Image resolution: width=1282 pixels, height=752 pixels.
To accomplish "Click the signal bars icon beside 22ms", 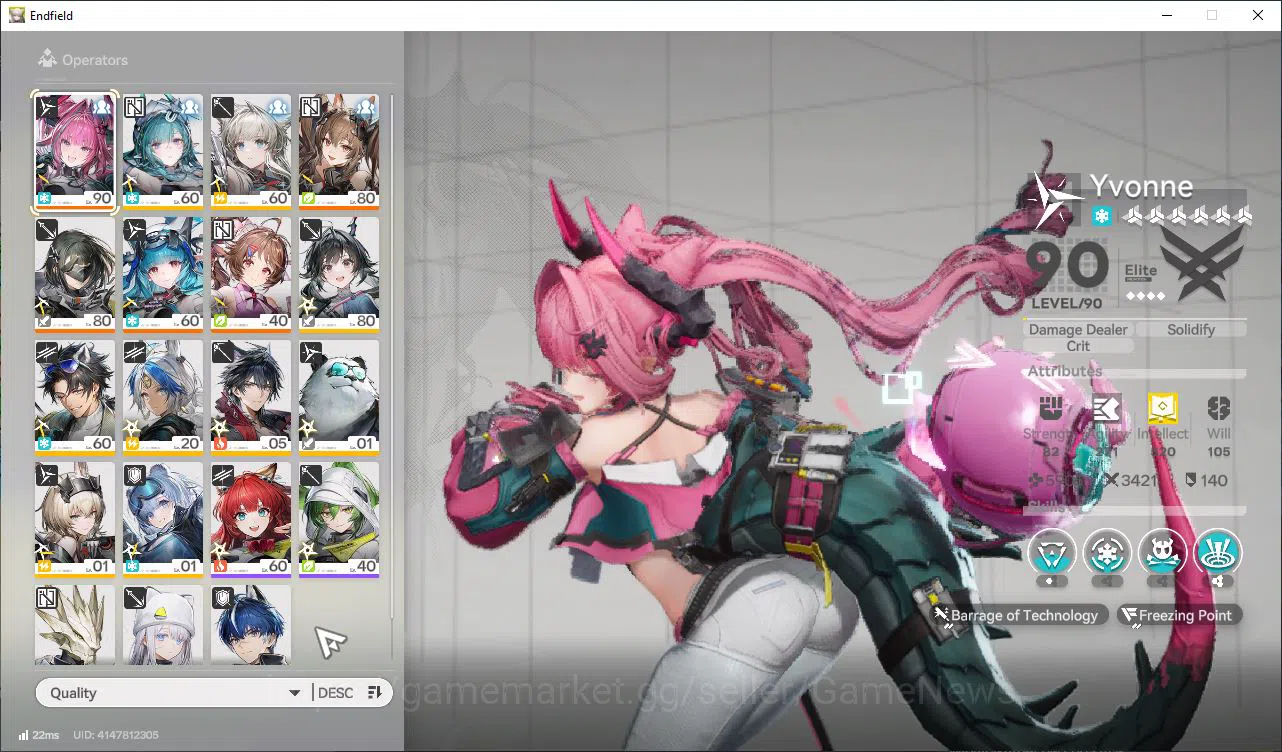I will click(x=23, y=735).
